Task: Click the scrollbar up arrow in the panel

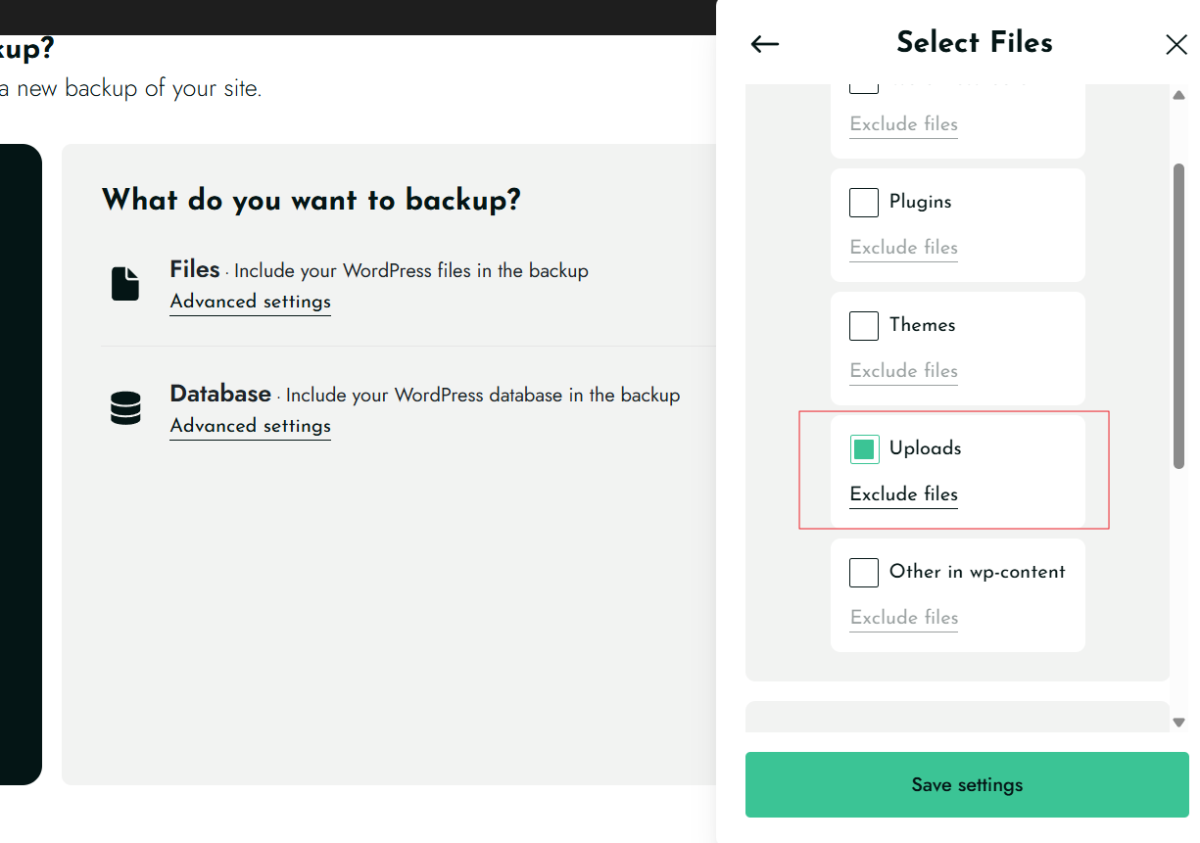Action: 1178,95
